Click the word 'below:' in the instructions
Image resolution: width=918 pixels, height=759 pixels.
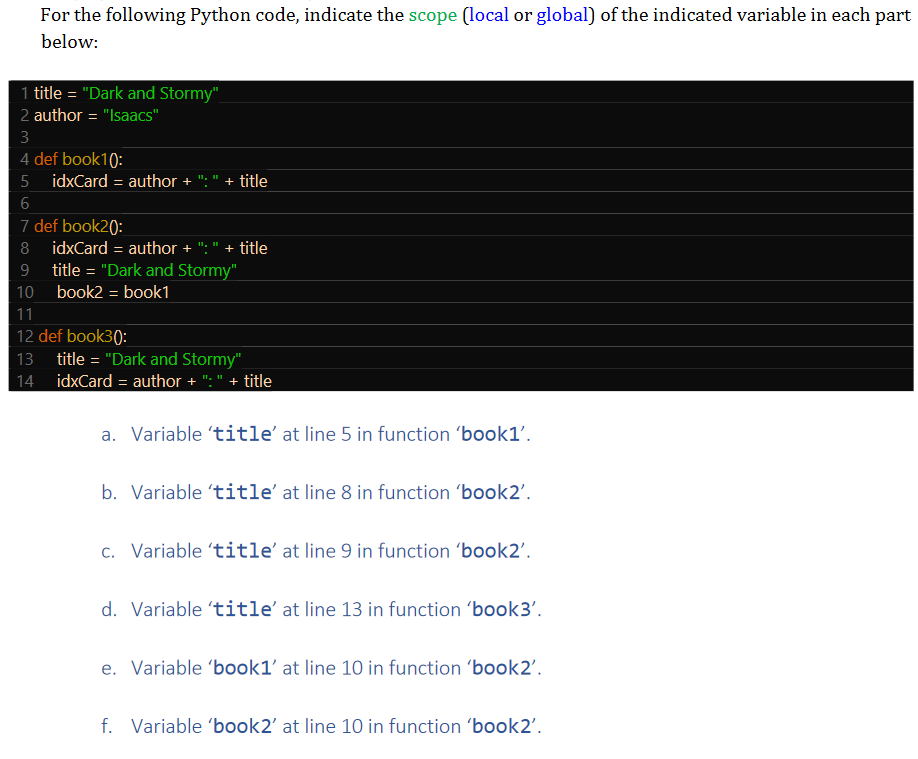[70, 42]
